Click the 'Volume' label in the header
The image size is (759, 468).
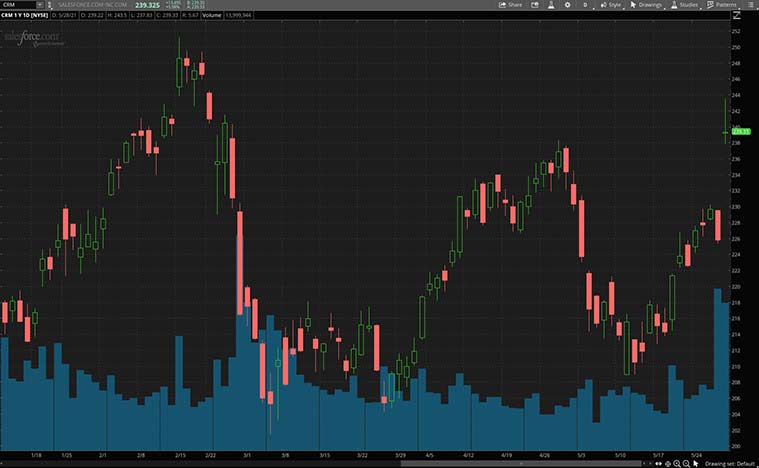pyautogui.click(x=212, y=15)
